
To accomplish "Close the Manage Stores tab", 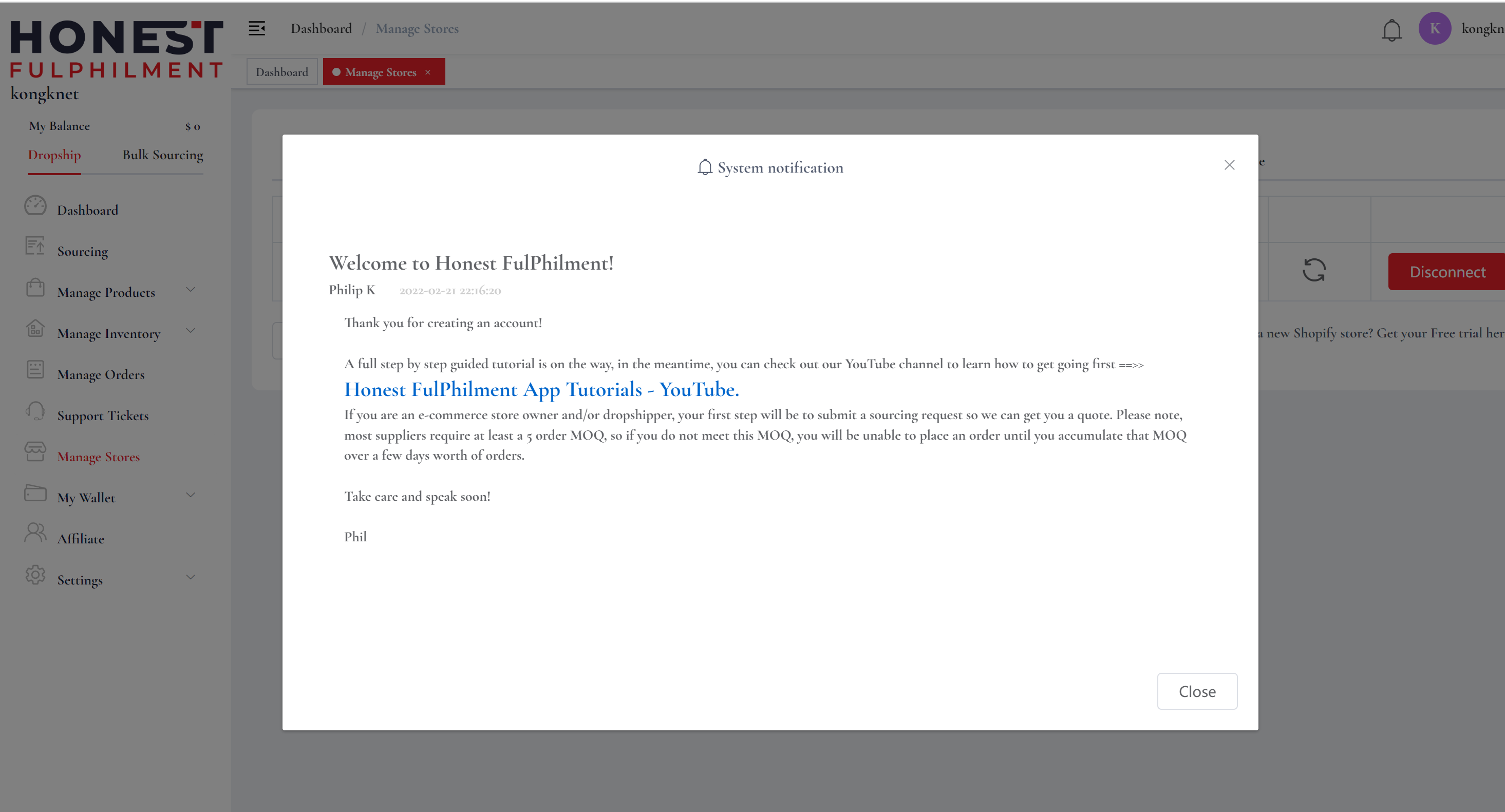I will click(x=428, y=72).
